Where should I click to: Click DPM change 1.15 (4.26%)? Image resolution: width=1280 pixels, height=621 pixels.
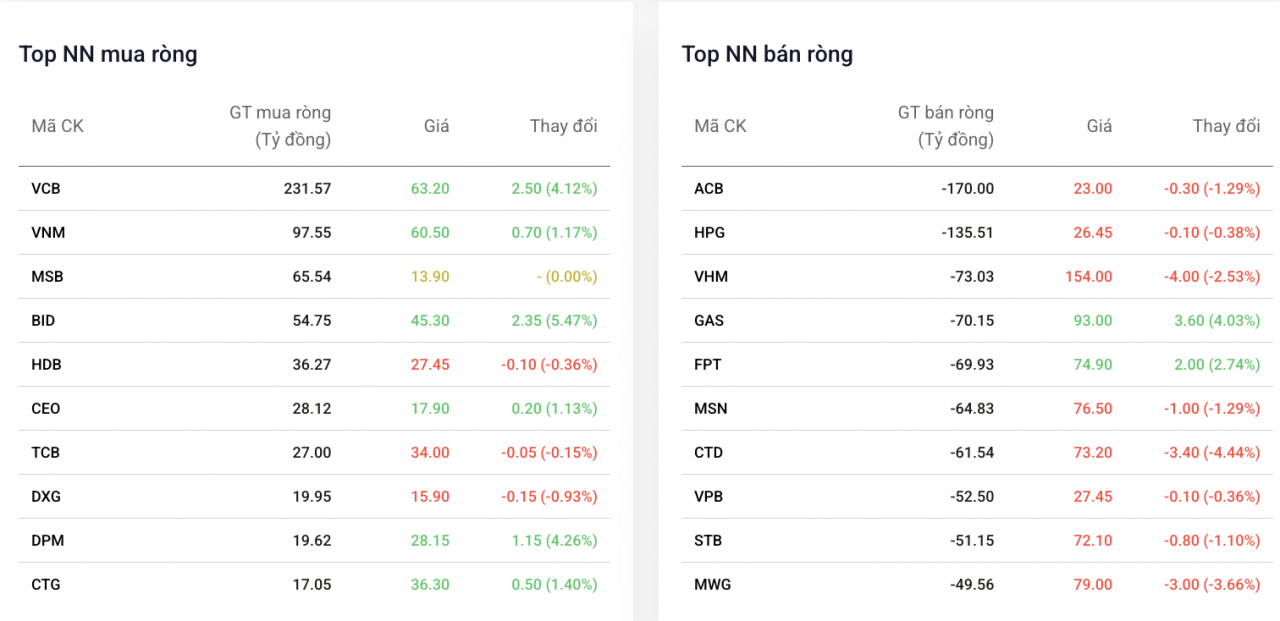pyautogui.click(x=555, y=540)
